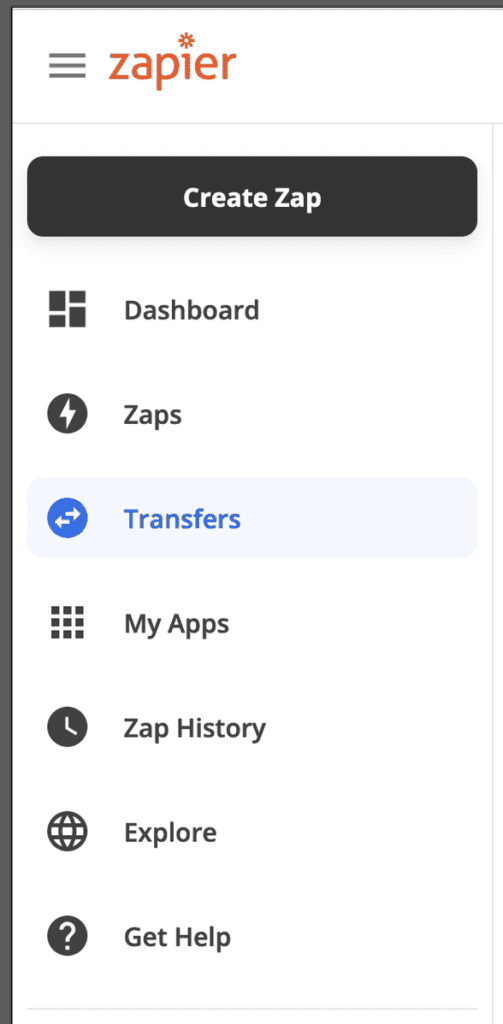The width and height of the screenshot is (503, 1024).
Task: Select the Transfers label text
Action: coord(182,519)
